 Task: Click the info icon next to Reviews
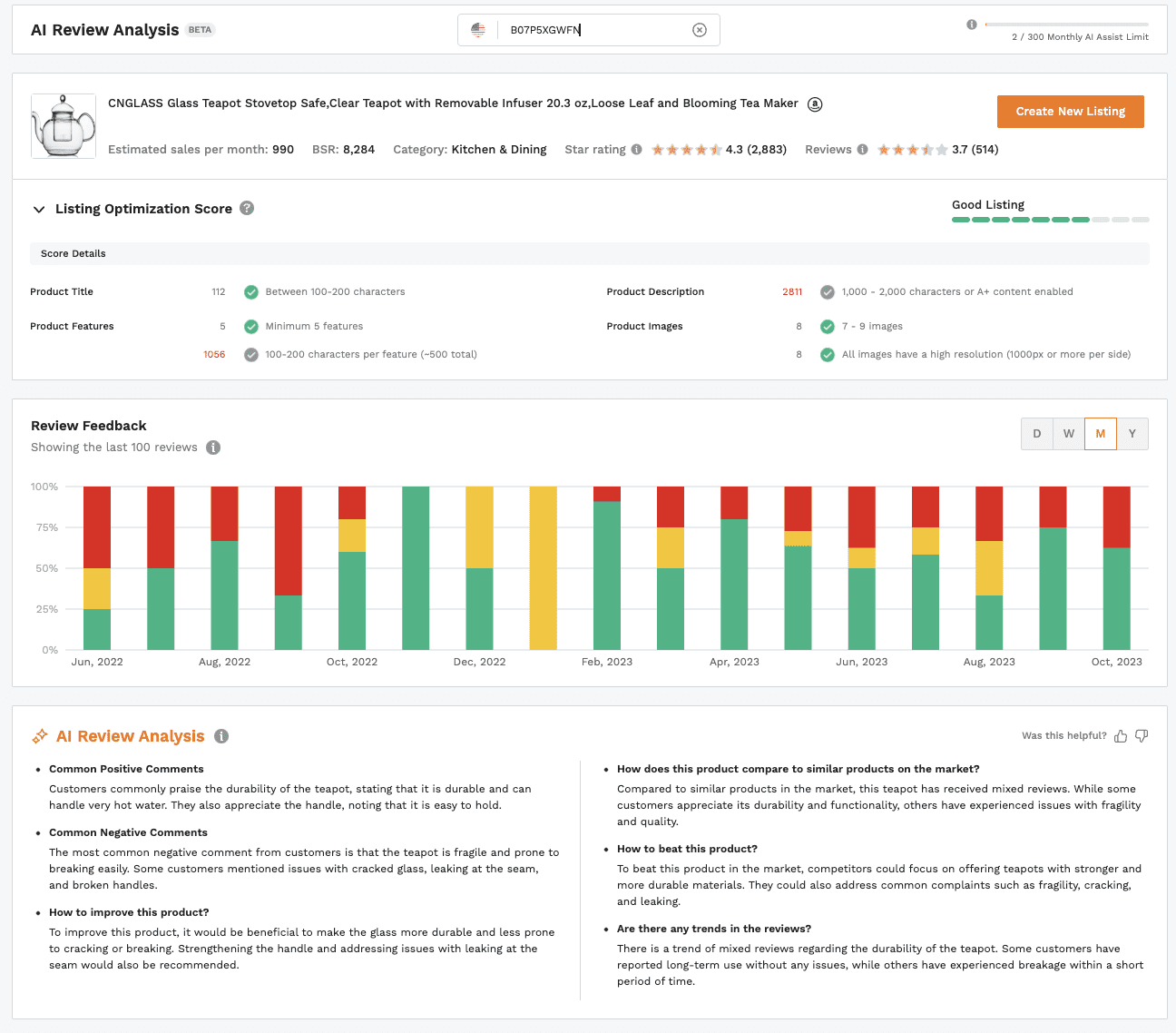862,150
